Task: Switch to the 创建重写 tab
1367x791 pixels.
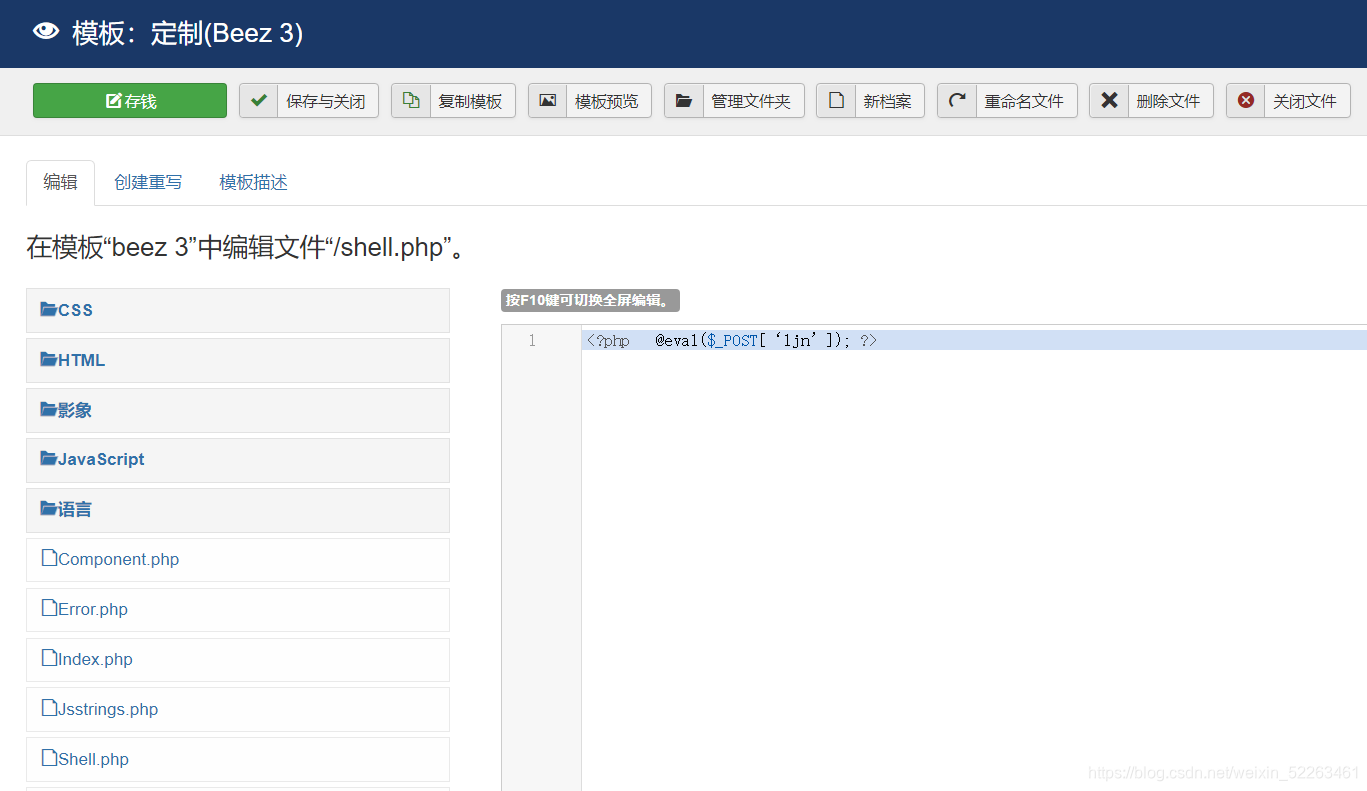Action: coord(148,182)
